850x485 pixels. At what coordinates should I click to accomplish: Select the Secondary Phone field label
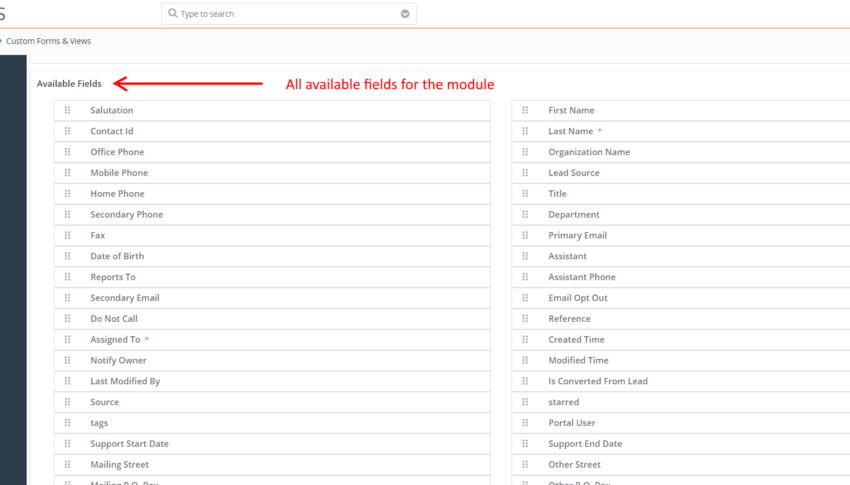[x=127, y=215]
